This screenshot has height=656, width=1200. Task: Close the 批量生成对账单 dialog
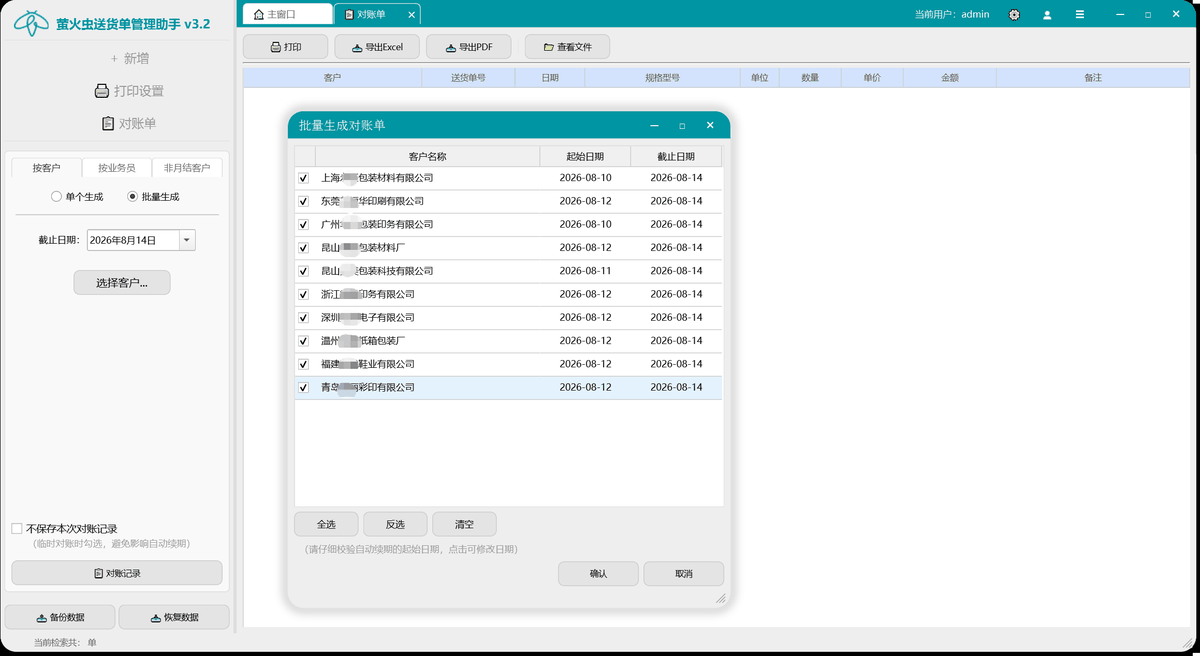point(710,125)
